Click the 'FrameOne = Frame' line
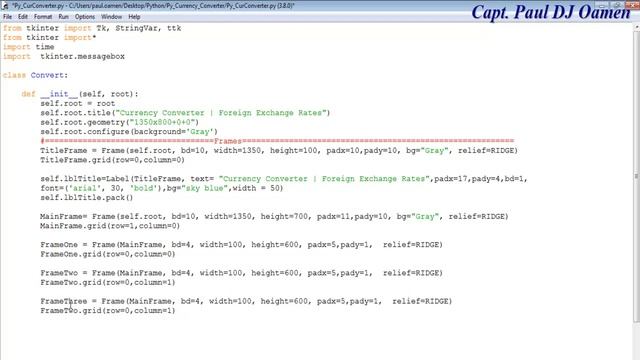This screenshot has width=640, height=360. (241, 244)
